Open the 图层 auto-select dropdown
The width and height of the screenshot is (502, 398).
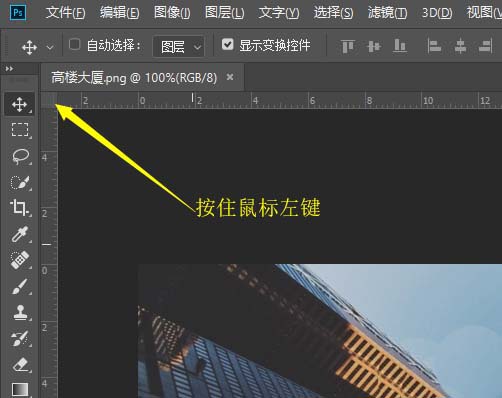tap(178, 46)
